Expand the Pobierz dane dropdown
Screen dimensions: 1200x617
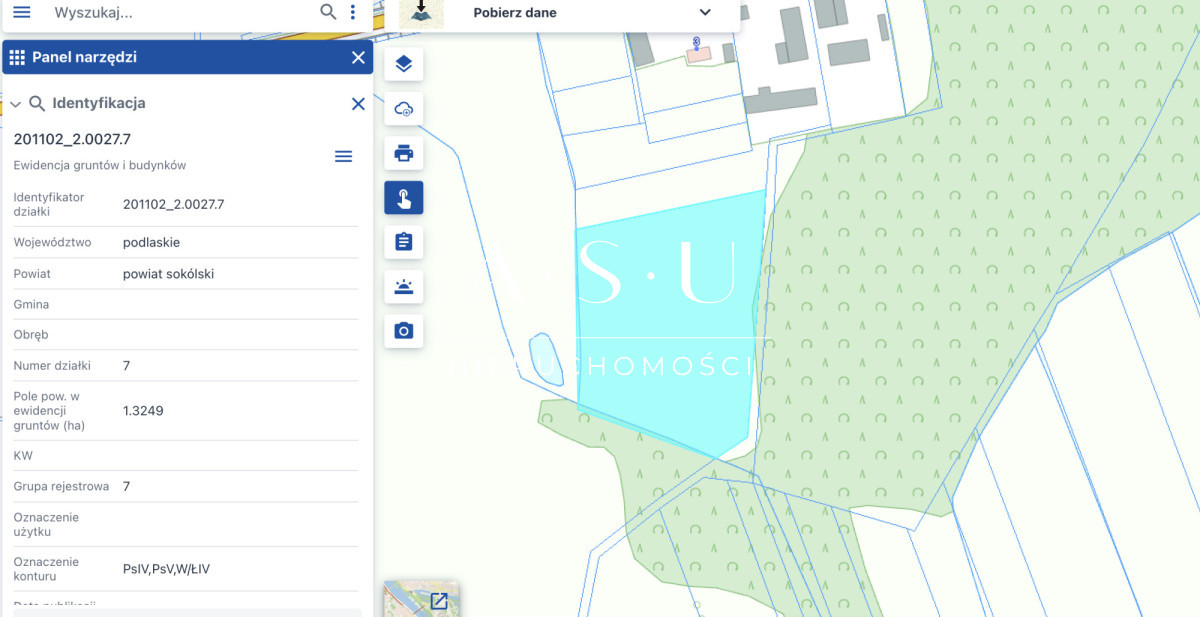705,13
